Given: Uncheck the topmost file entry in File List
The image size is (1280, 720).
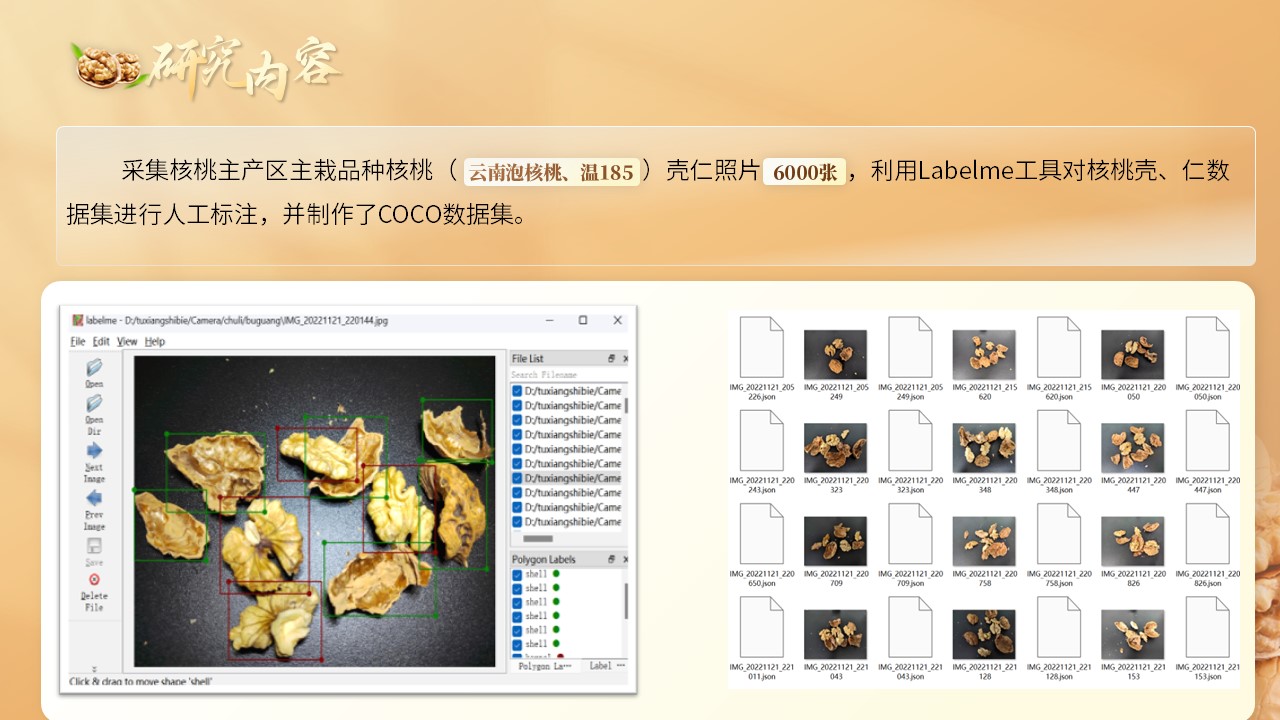Looking at the screenshot, I should click(x=517, y=391).
